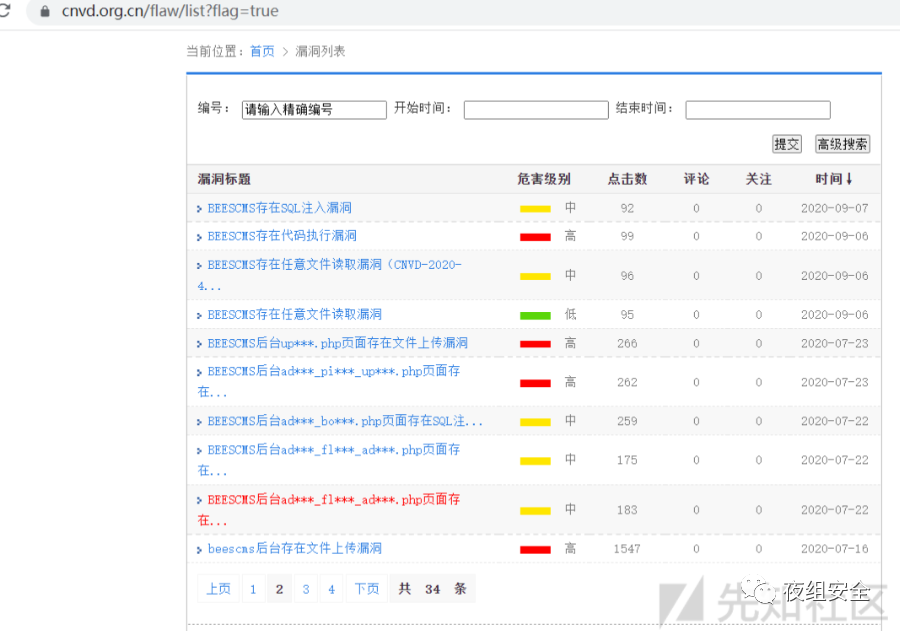Click the 危害级别 column header
The image size is (900, 631).
pyautogui.click(x=544, y=179)
